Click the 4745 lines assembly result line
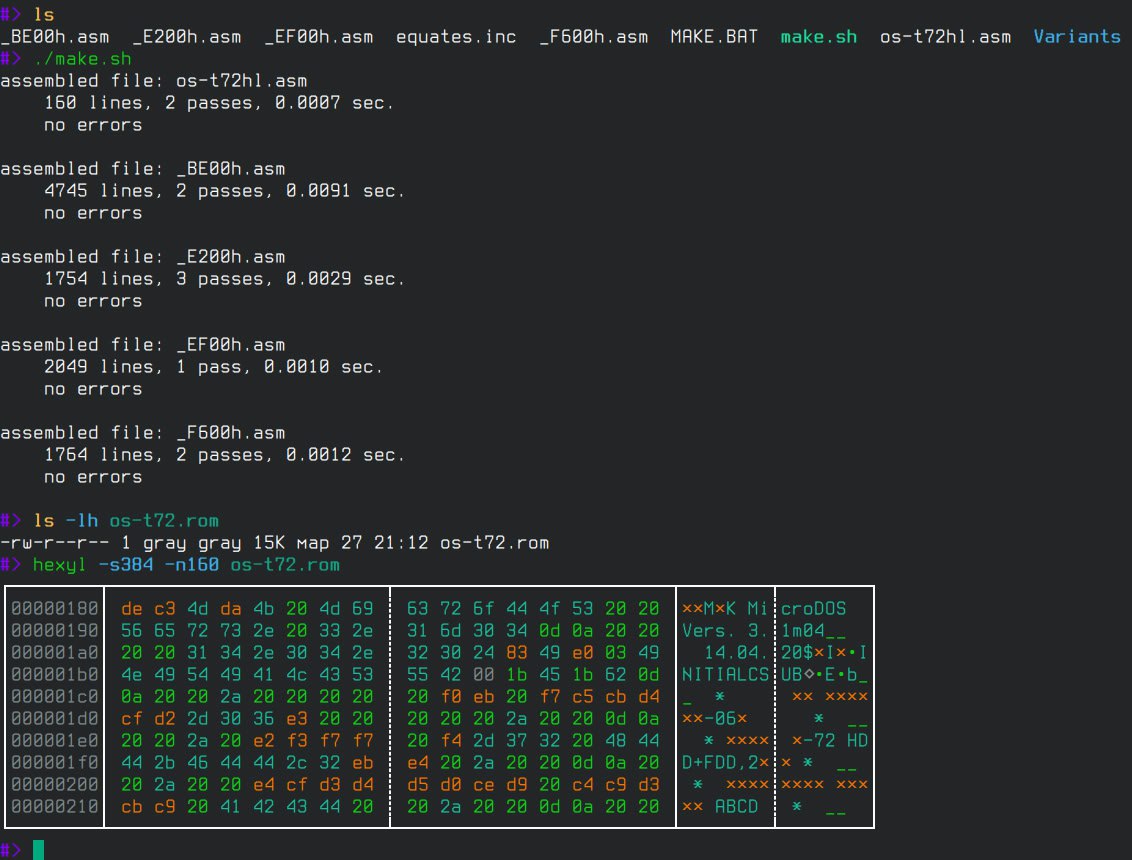 pyautogui.click(x=225, y=191)
